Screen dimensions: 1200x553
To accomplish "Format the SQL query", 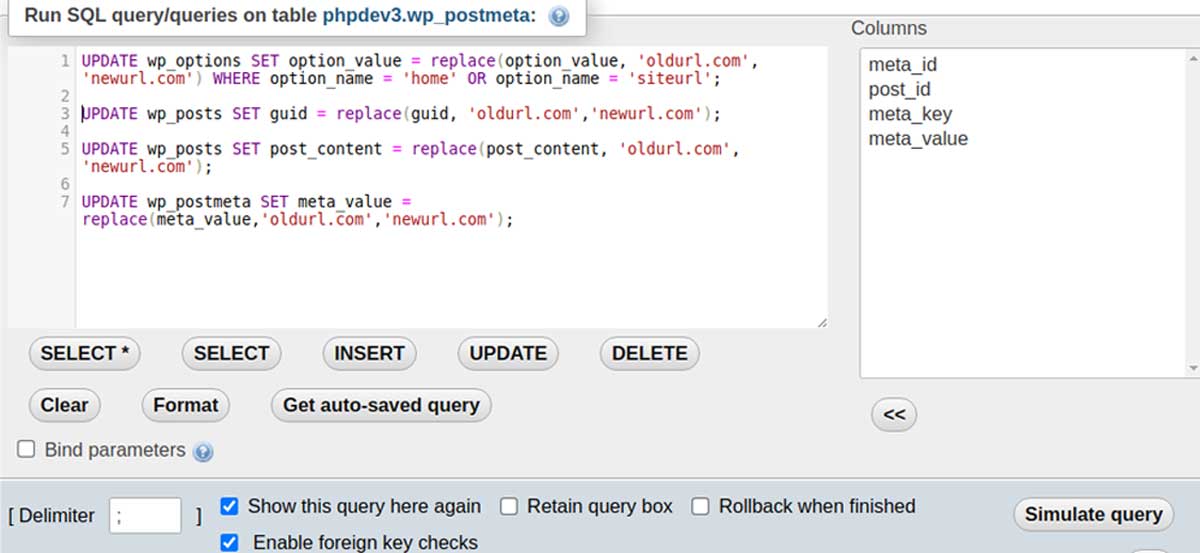I will point(185,405).
